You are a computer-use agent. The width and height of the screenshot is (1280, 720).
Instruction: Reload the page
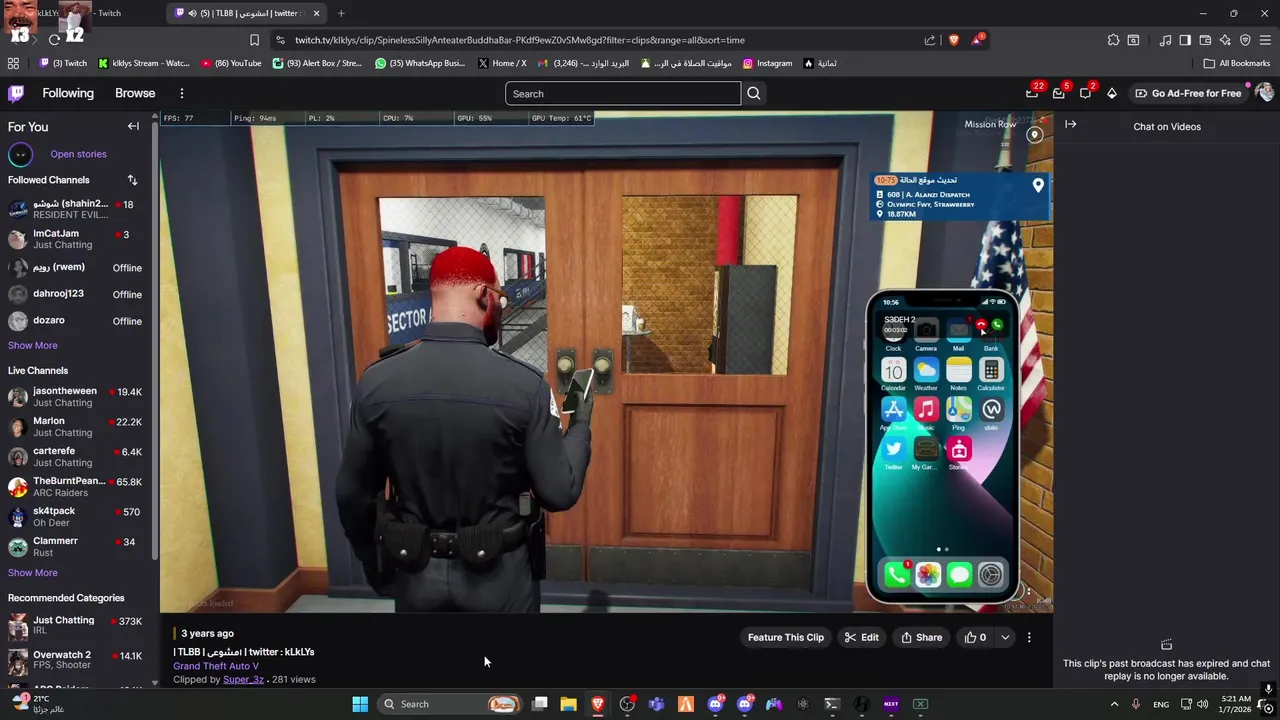pyautogui.click(x=54, y=40)
